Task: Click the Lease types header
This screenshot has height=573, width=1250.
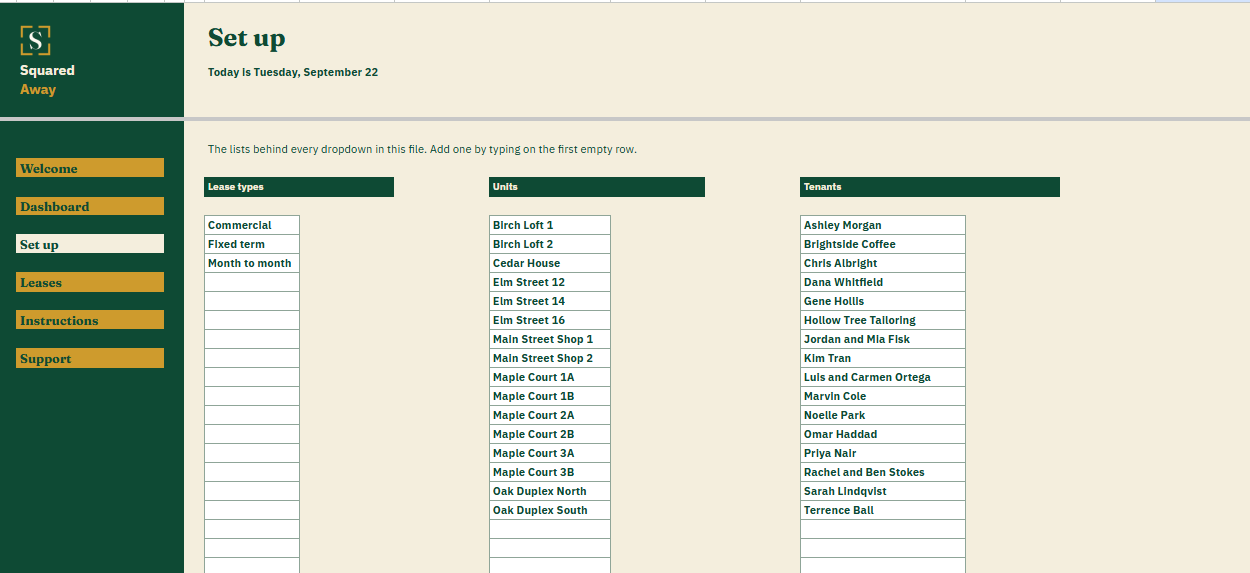Action: pos(299,187)
